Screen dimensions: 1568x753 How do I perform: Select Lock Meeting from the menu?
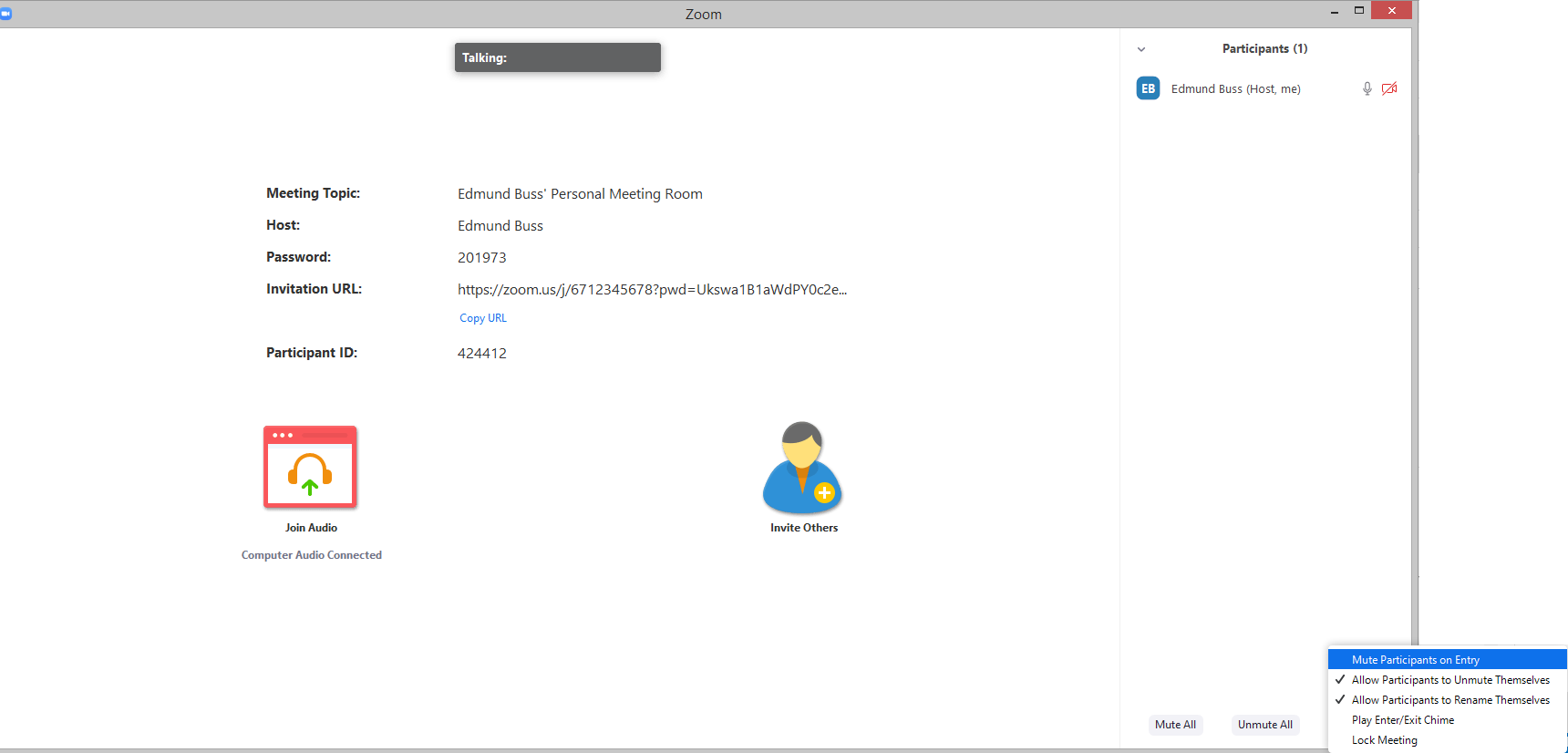point(1448,740)
